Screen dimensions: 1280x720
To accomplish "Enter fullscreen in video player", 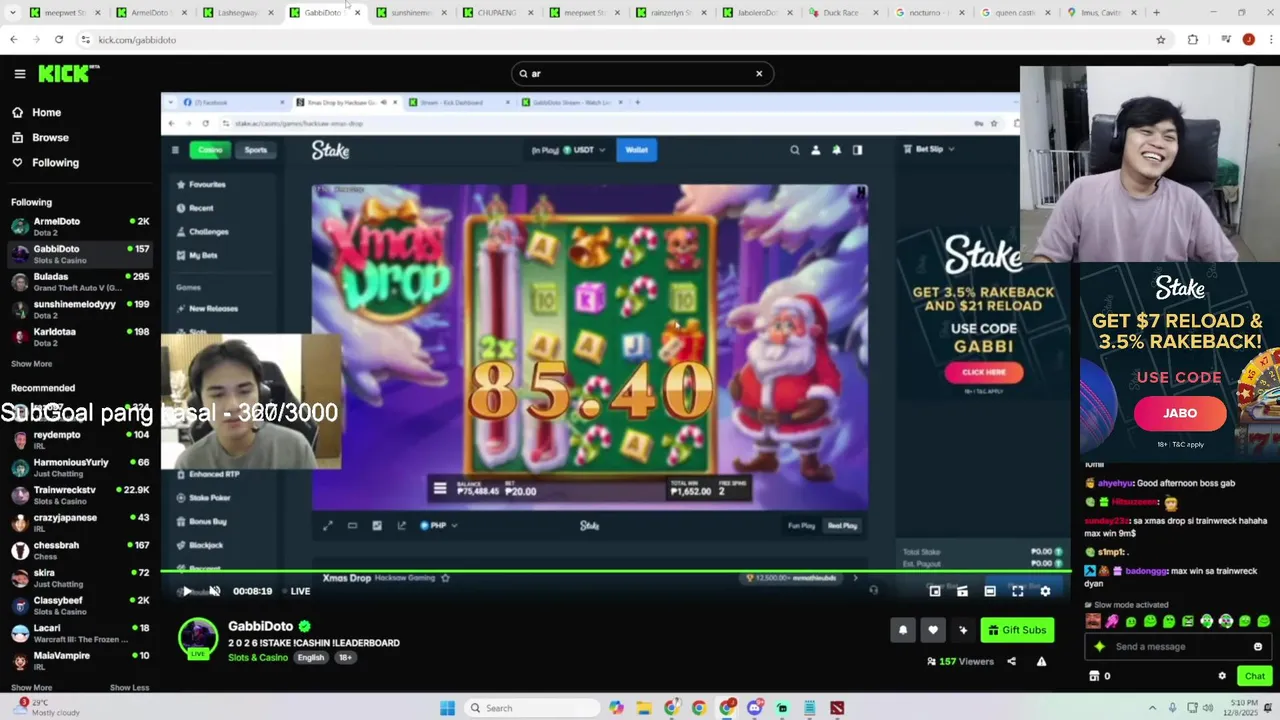I will (x=1017, y=591).
